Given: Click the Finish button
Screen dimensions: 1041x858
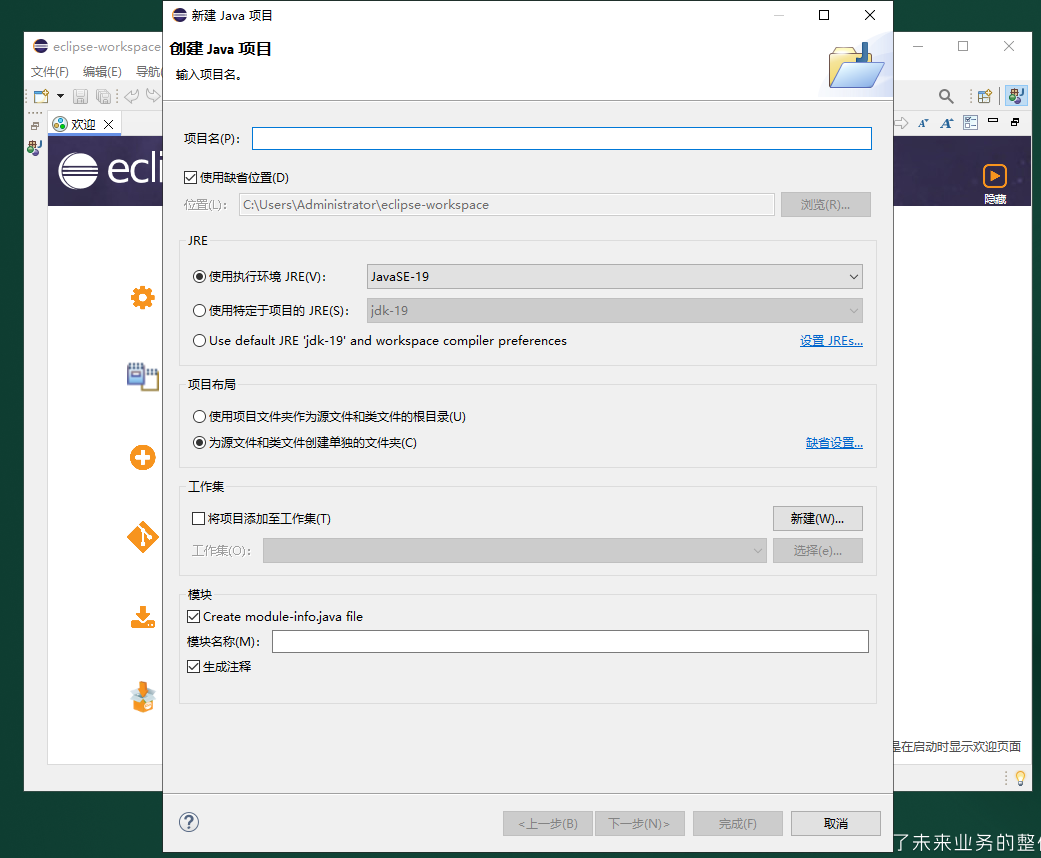Looking at the screenshot, I should coord(738,823).
